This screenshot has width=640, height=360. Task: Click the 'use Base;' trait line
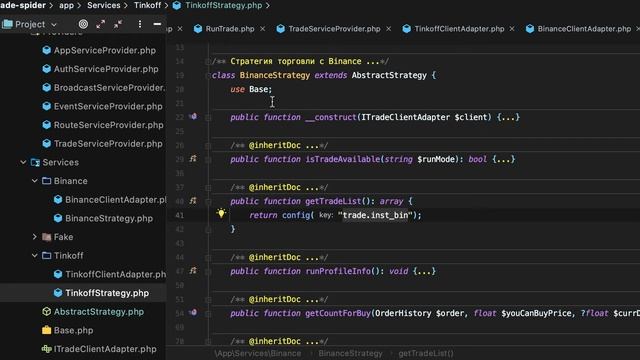click(251, 89)
